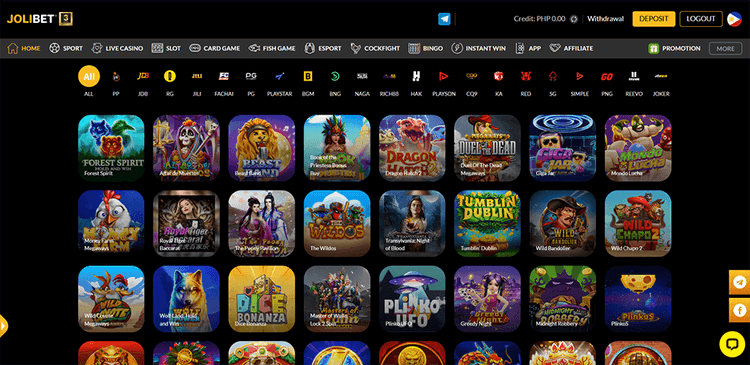This screenshot has height=365, width=750.
Task: Launch the Greedy Night game
Action: (487, 299)
